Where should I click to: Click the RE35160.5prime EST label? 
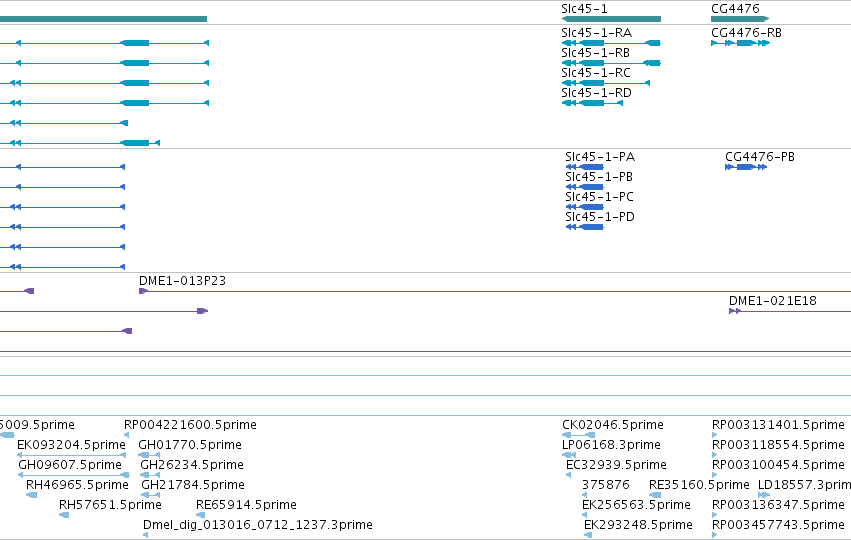(699, 485)
